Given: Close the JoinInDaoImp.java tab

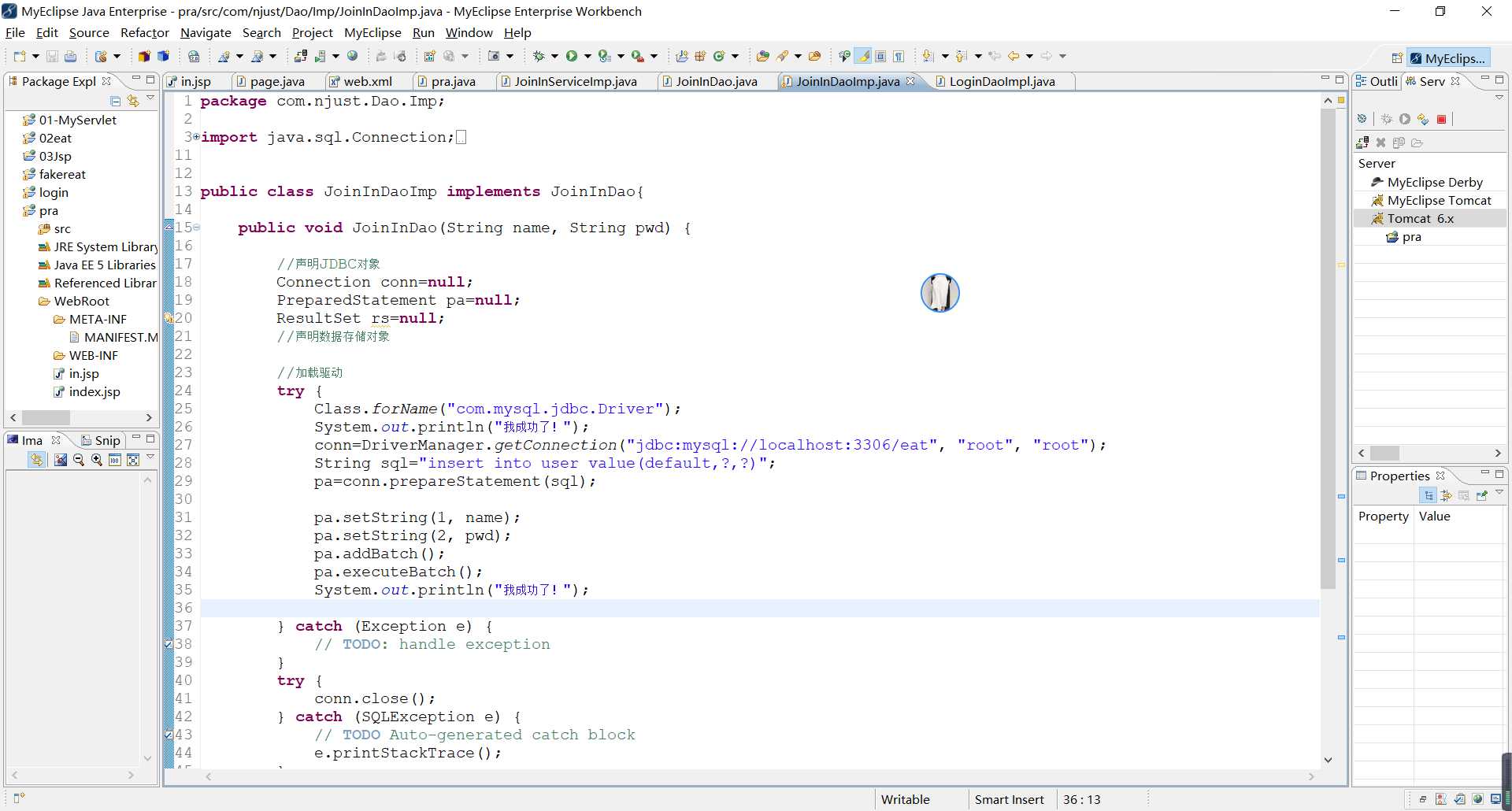Looking at the screenshot, I should click(910, 81).
